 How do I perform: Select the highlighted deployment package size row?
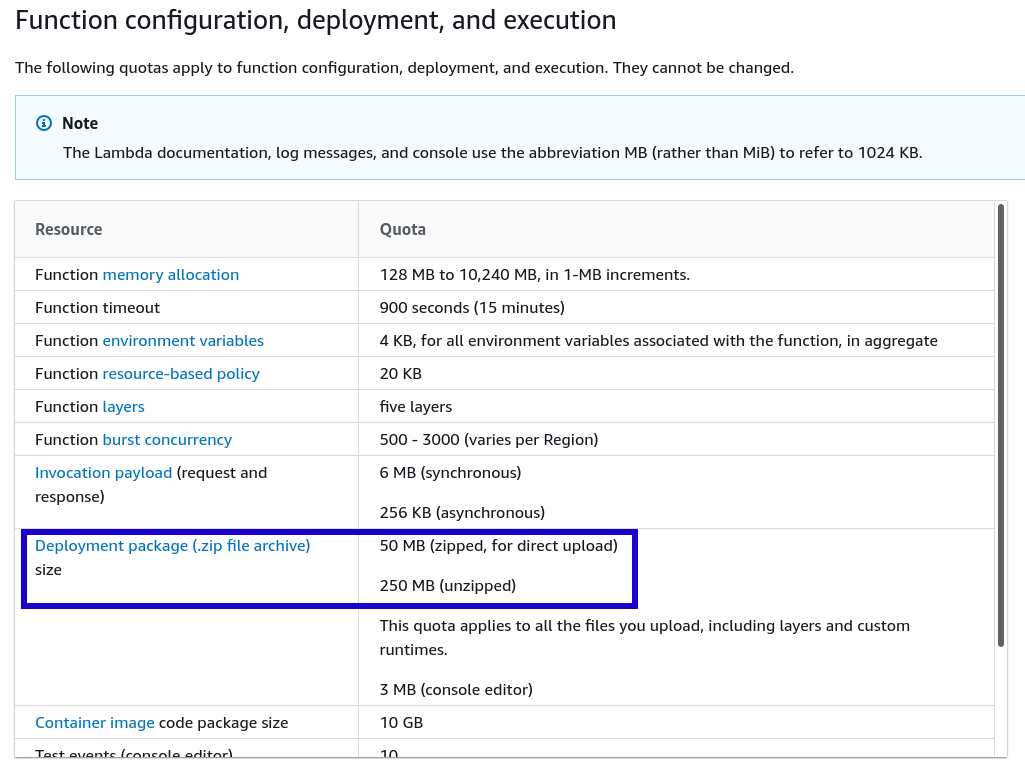click(330, 568)
